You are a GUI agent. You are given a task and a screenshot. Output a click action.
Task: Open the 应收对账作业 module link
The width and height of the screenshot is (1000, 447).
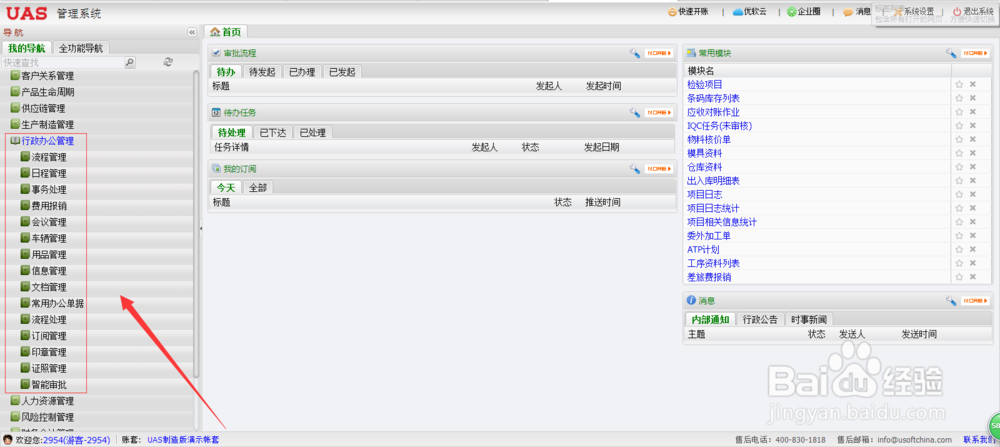pyautogui.click(x=713, y=112)
